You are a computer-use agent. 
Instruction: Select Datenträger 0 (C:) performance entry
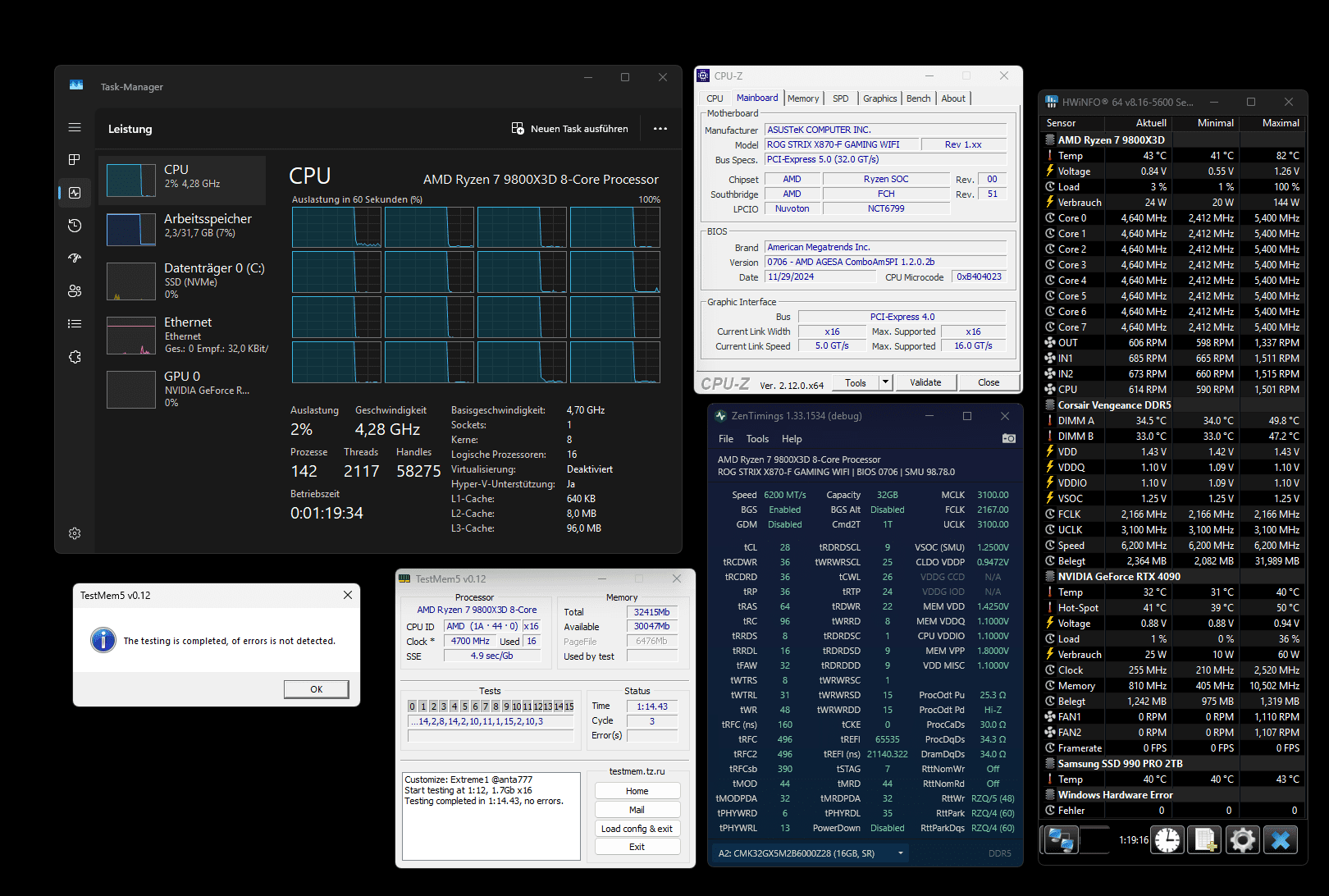tap(182, 281)
